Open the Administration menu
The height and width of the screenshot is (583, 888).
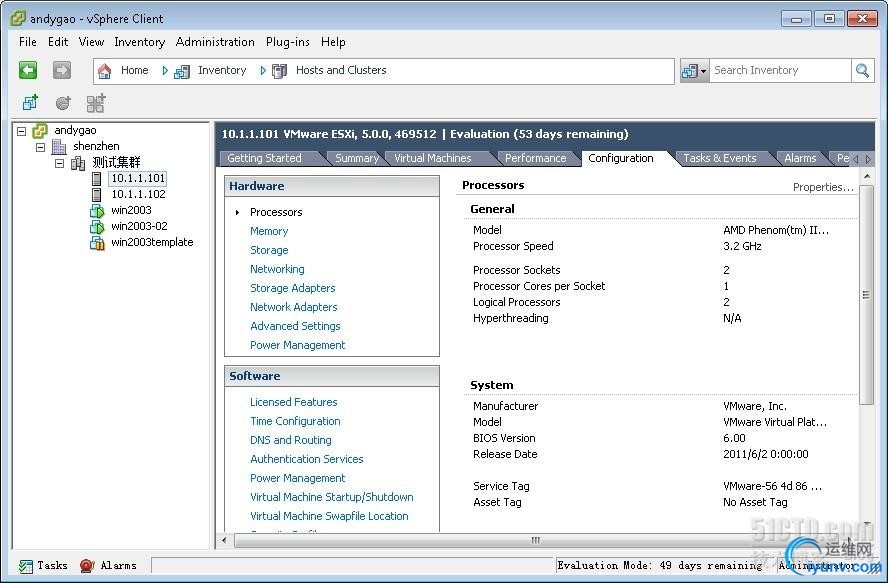pos(215,42)
